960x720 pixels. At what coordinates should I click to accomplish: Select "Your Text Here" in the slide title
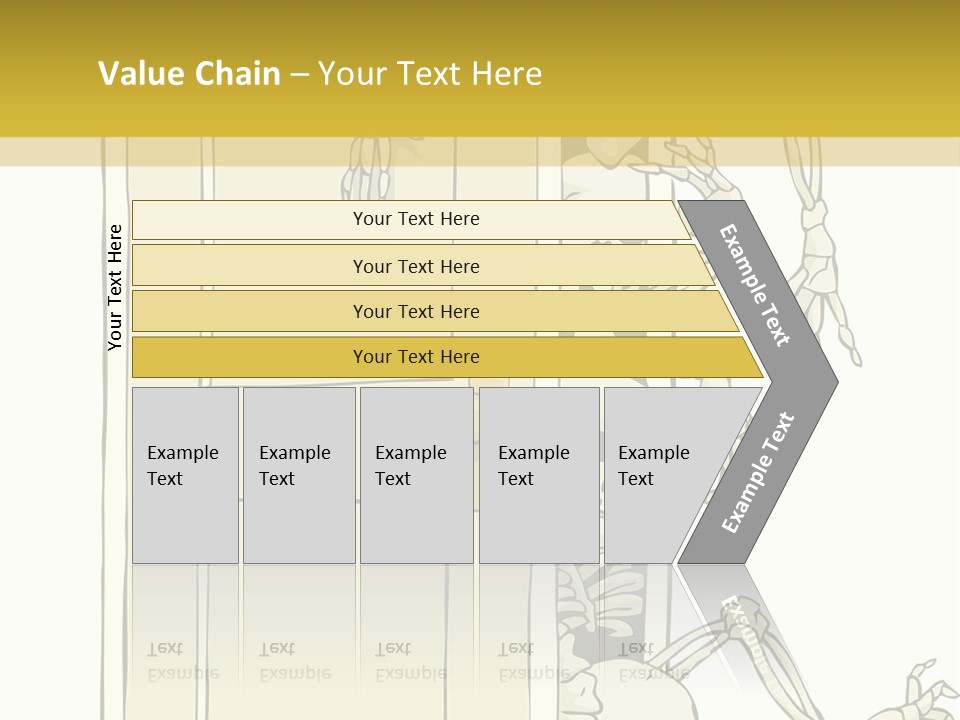[430, 74]
